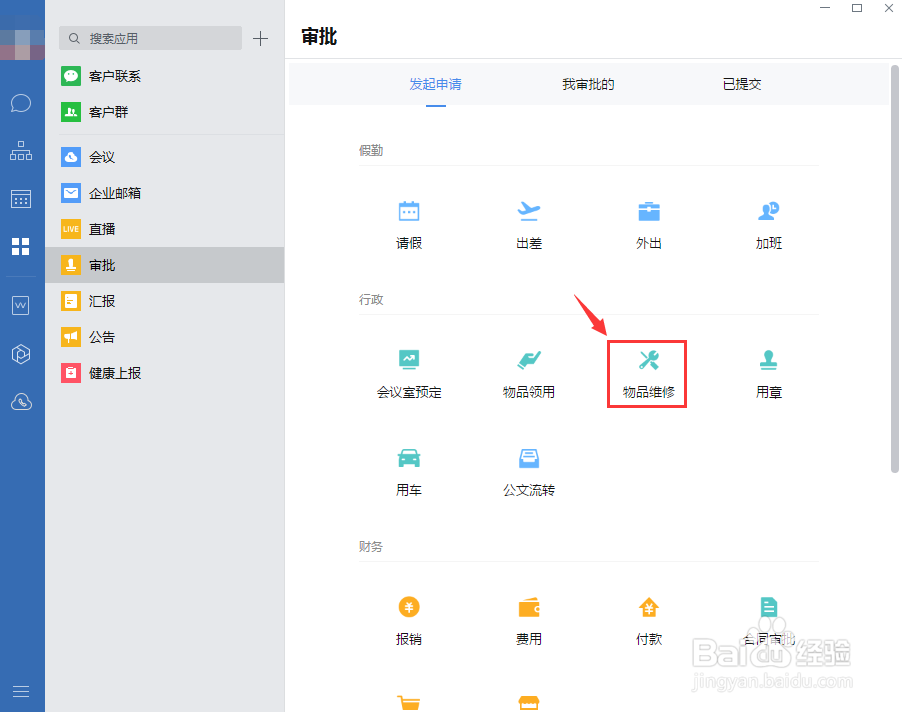The image size is (902, 712).
Task: Start a 请假 leave request
Action: (409, 225)
